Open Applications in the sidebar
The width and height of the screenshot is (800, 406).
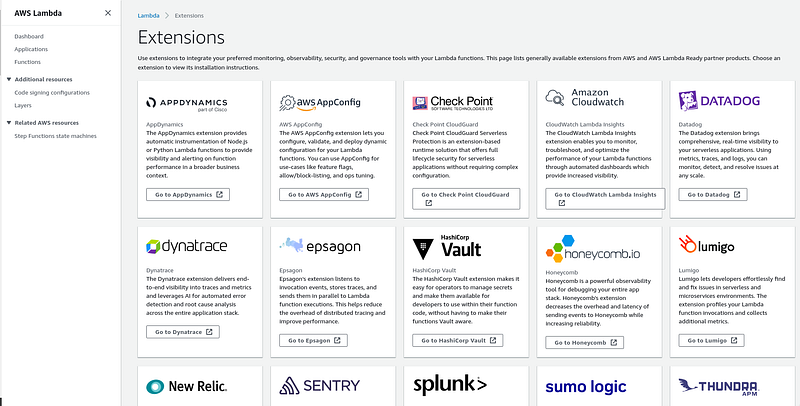(x=31, y=49)
